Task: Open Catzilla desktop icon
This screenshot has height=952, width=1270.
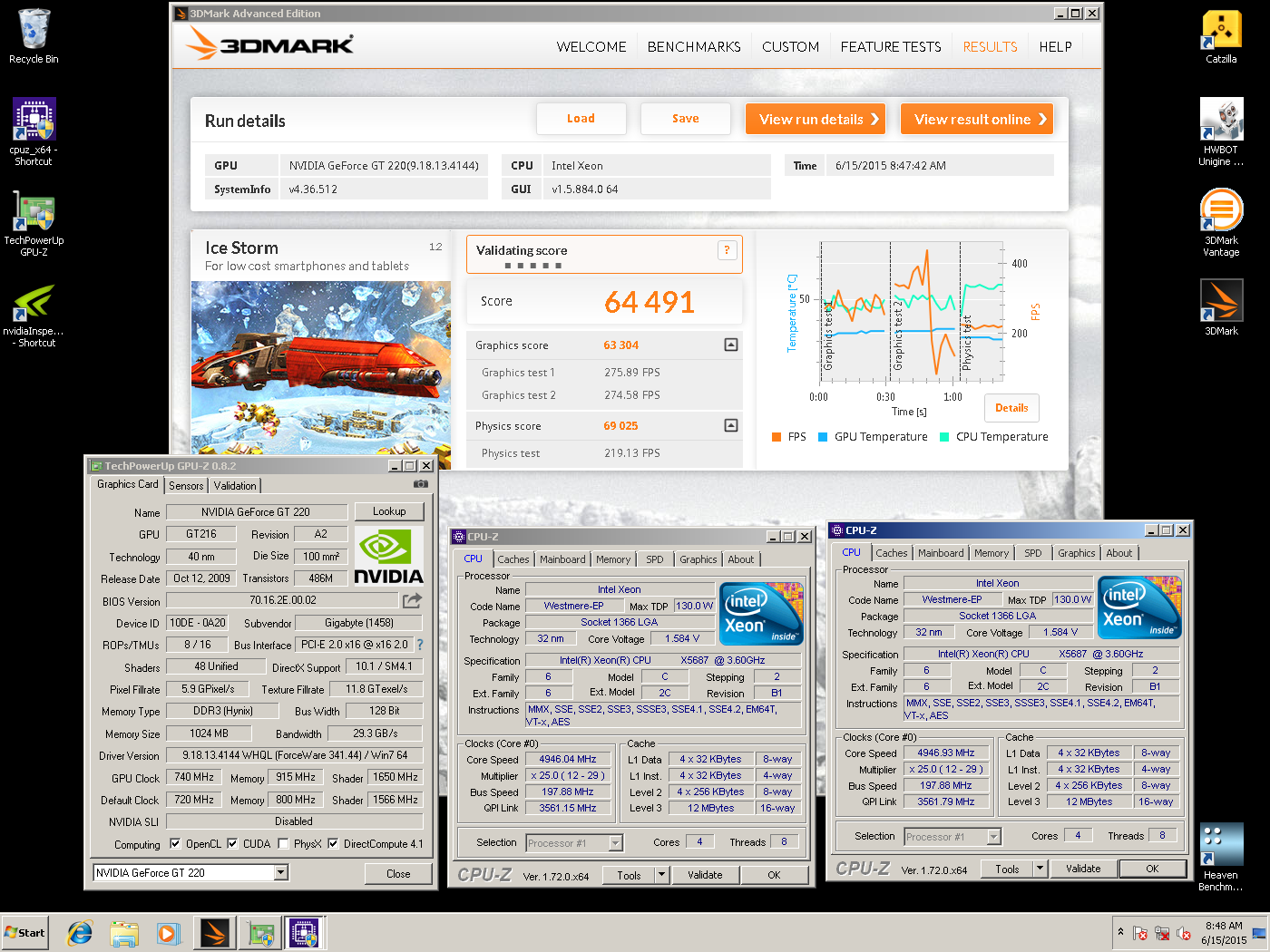Action: point(1221,36)
